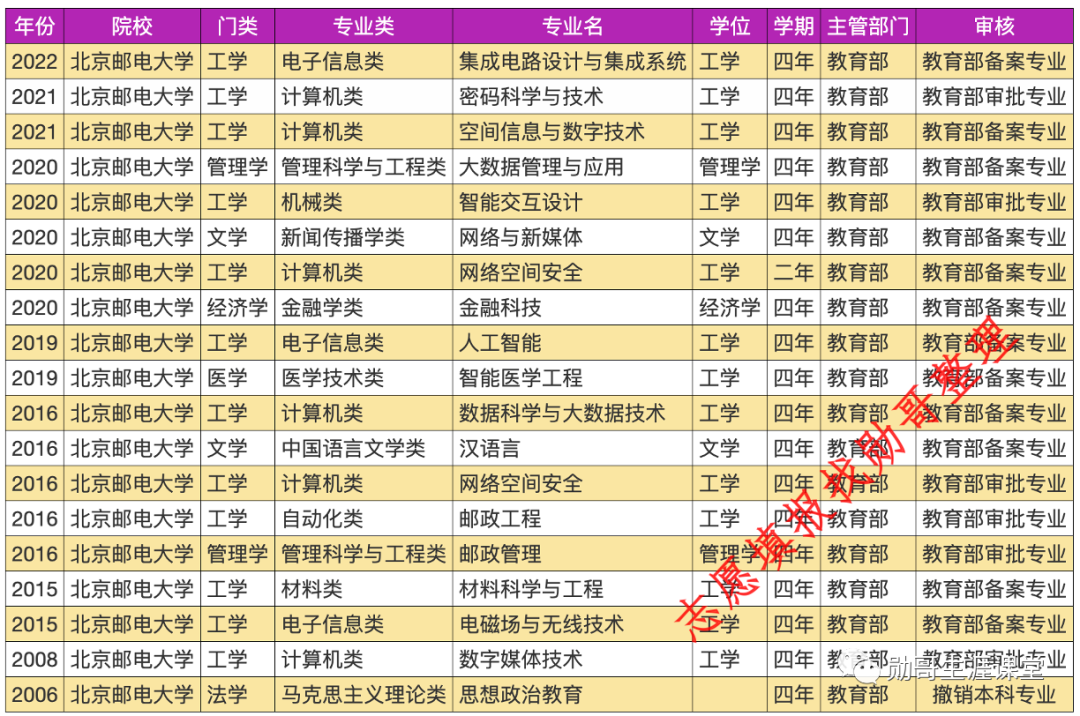Click the 专业类 column header
The image size is (1080, 716).
[x=364, y=26]
